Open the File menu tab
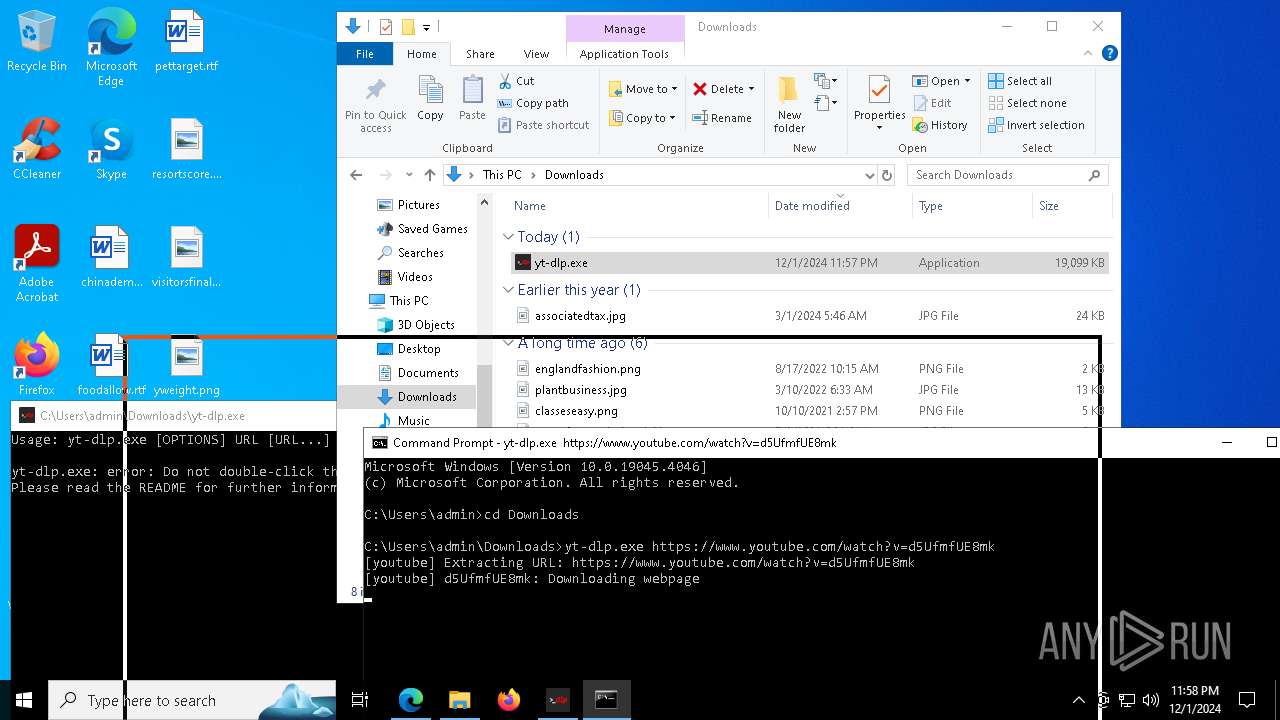 (x=364, y=54)
